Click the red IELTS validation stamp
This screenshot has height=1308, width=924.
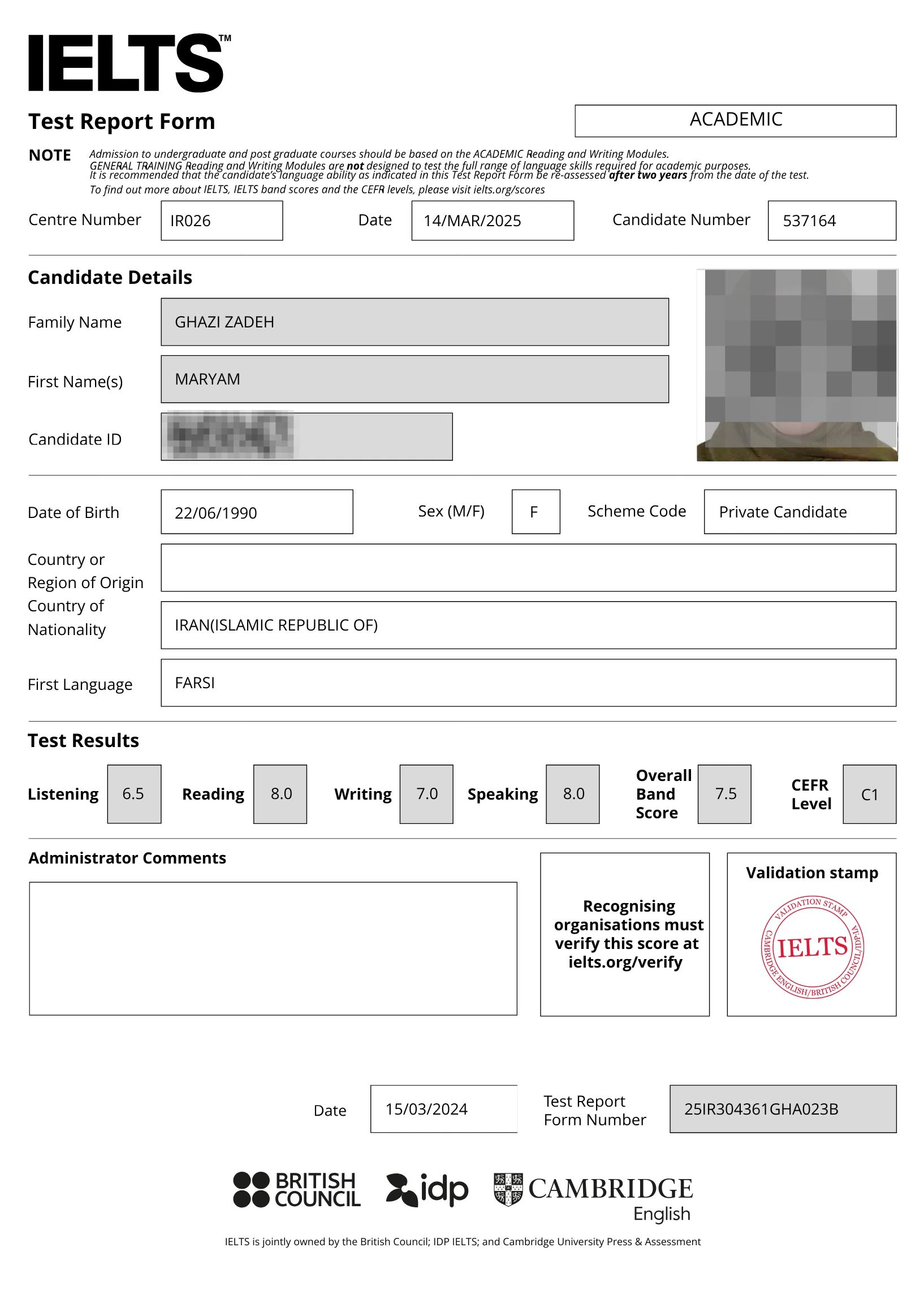[812, 947]
